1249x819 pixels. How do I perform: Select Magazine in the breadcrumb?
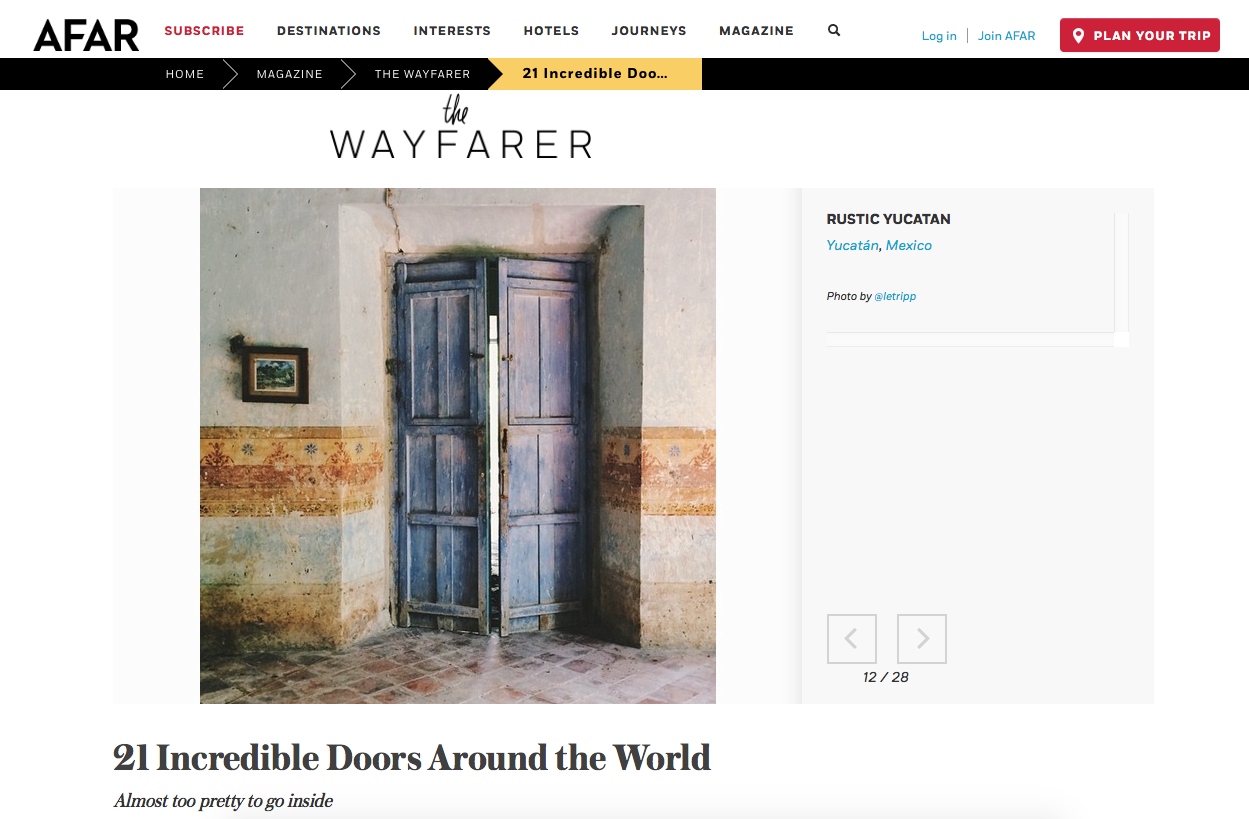pos(289,74)
